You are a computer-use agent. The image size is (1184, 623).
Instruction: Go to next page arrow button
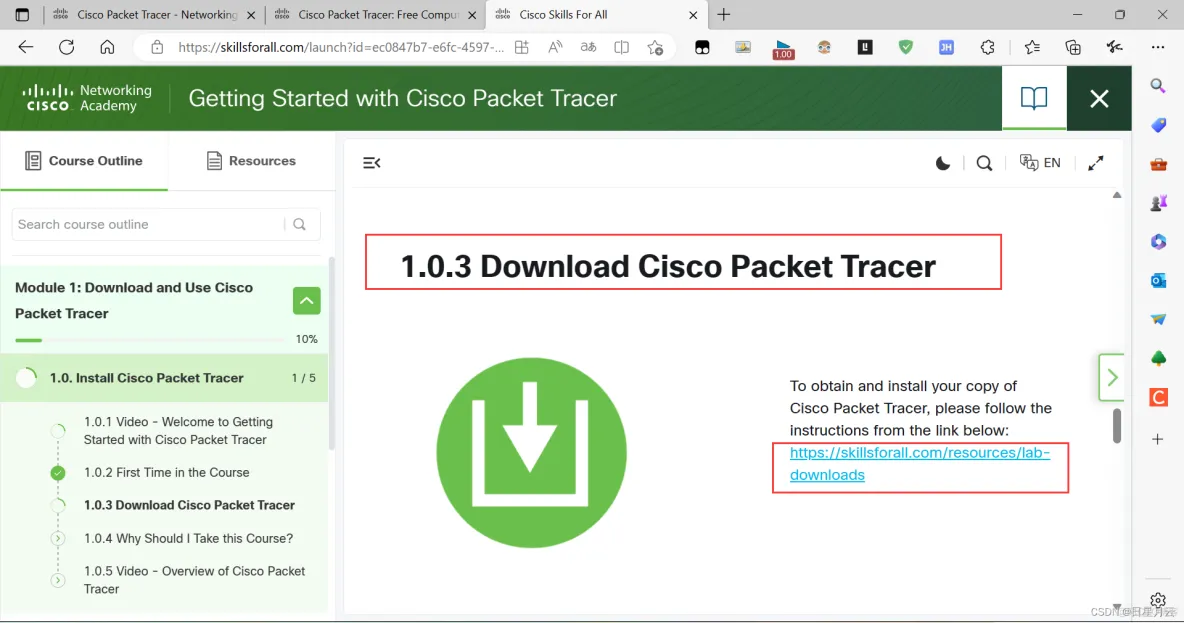(1112, 377)
